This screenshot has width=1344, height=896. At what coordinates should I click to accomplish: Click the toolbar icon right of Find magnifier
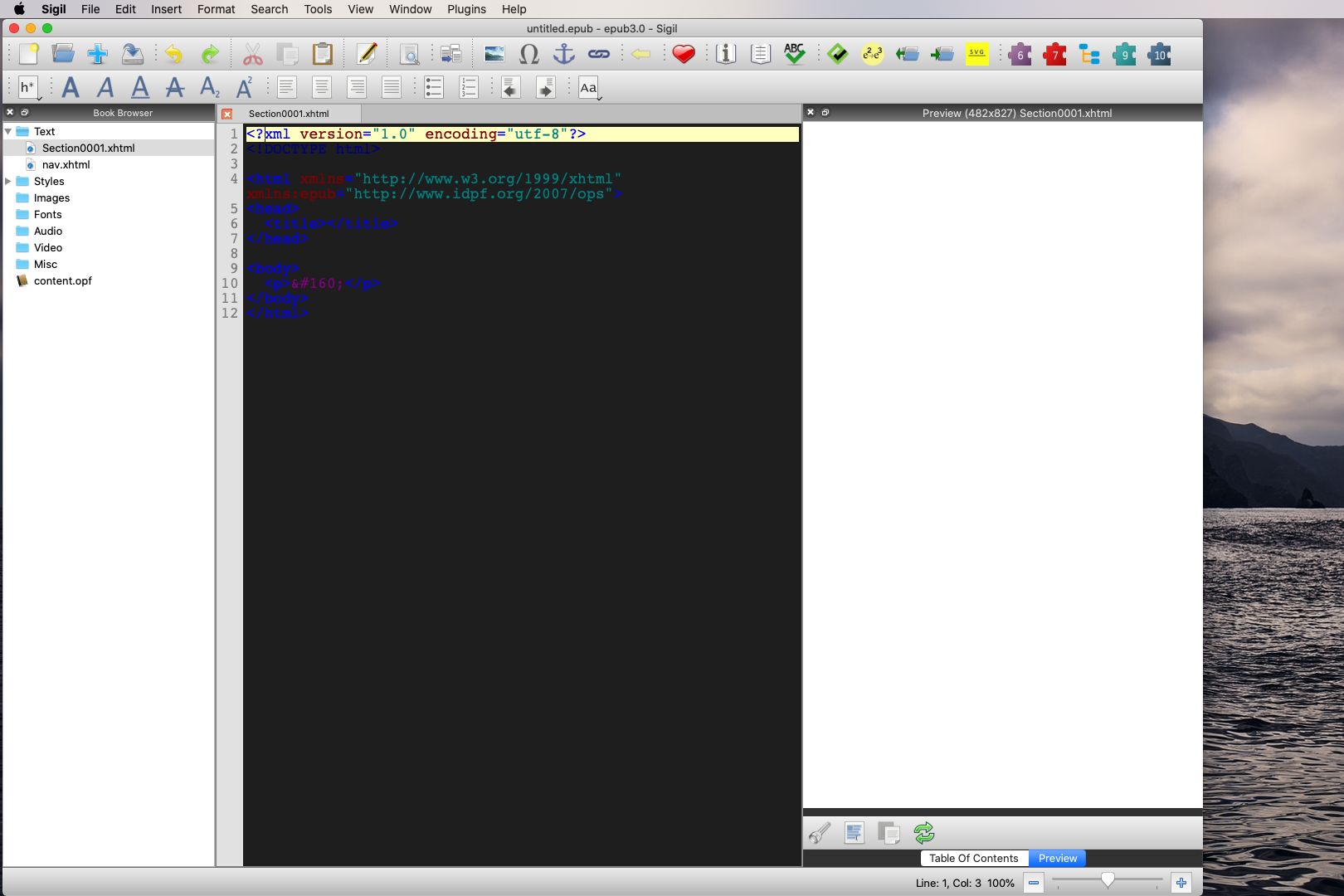coord(451,55)
